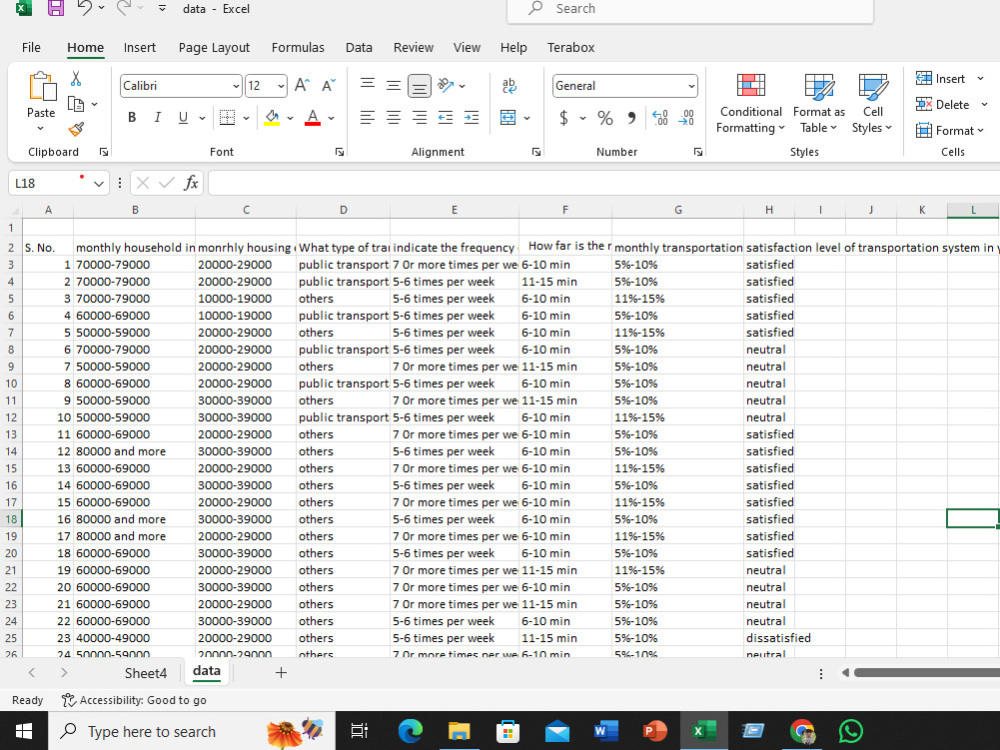This screenshot has height=750, width=1000.
Task: Open Conditional Formatting menu
Action: [751, 103]
